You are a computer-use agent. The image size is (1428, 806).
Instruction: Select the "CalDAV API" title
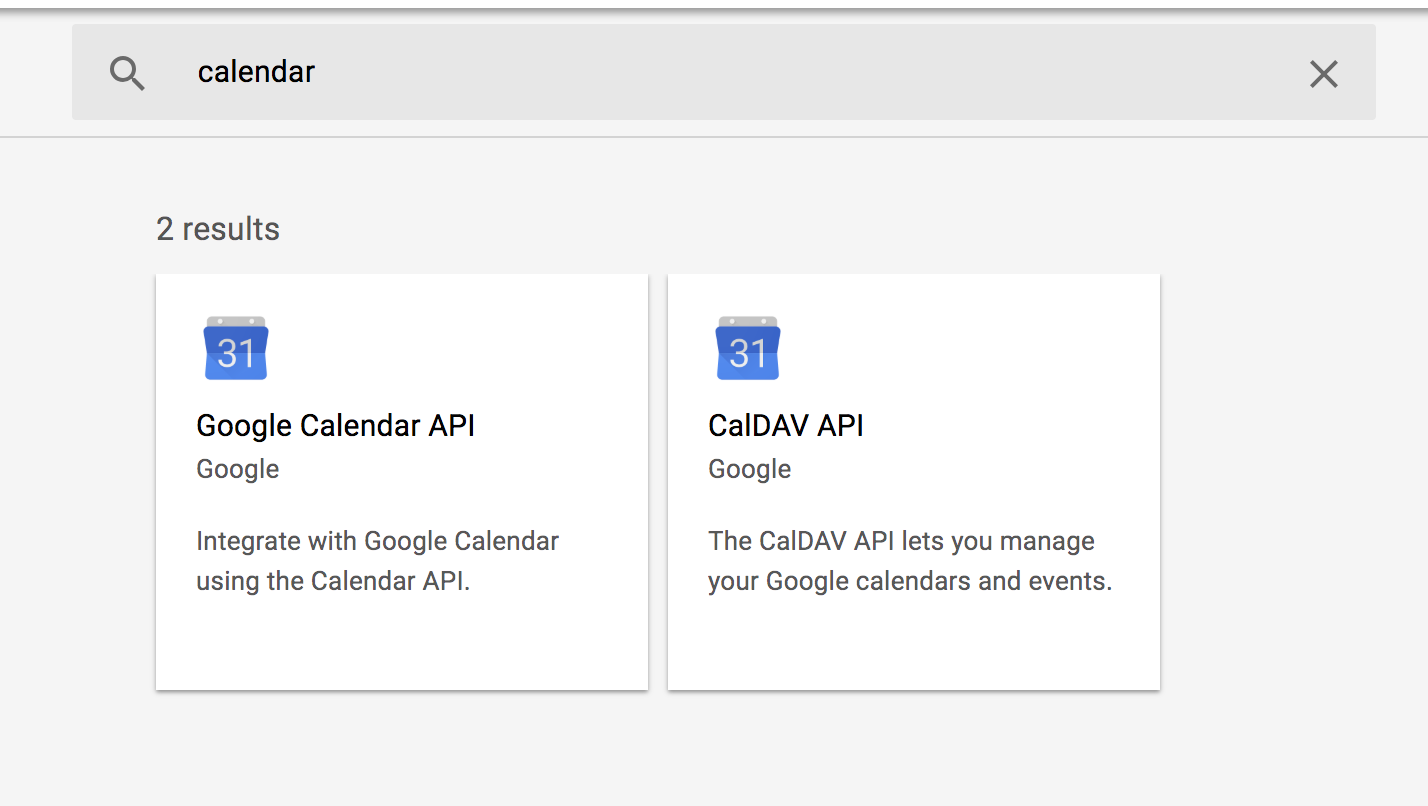786,426
